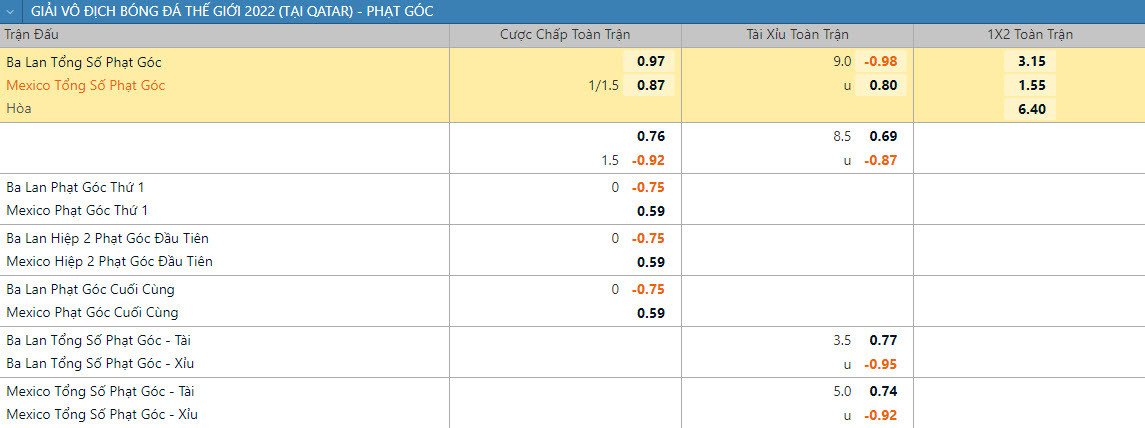The image size is (1145, 428).
Task: Open Mexico Tổng Số Phạt Góc match link
Action: point(86,85)
